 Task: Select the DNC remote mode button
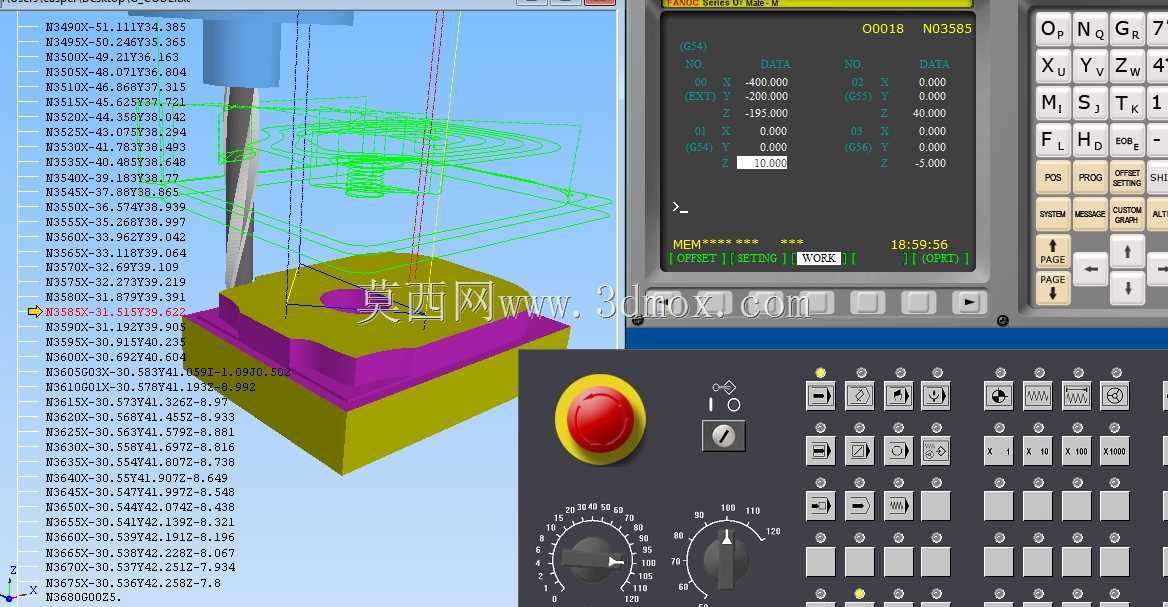pyautogui.click(x=936, y=395)
